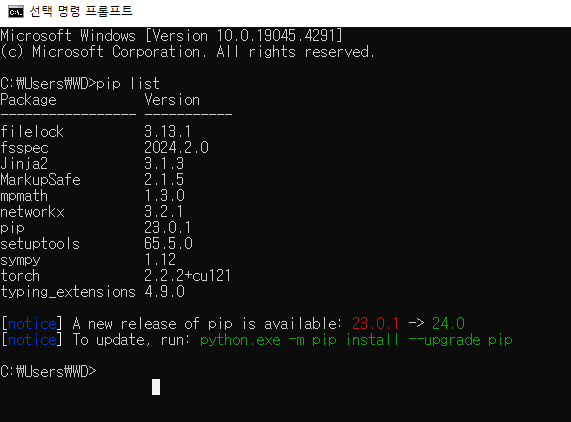Click the last C:\Users\WD> prompt line
Viewport: 571px width, 422px height.
click(x=48, y=372)
